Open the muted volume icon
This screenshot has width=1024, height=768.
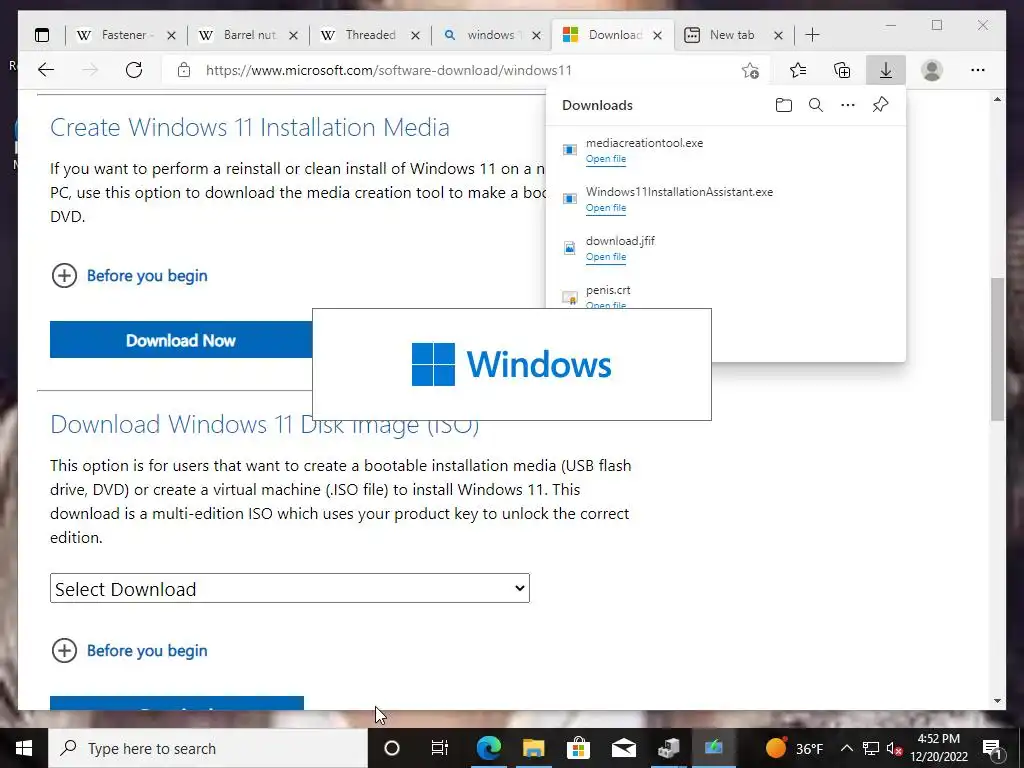[894, 748]
